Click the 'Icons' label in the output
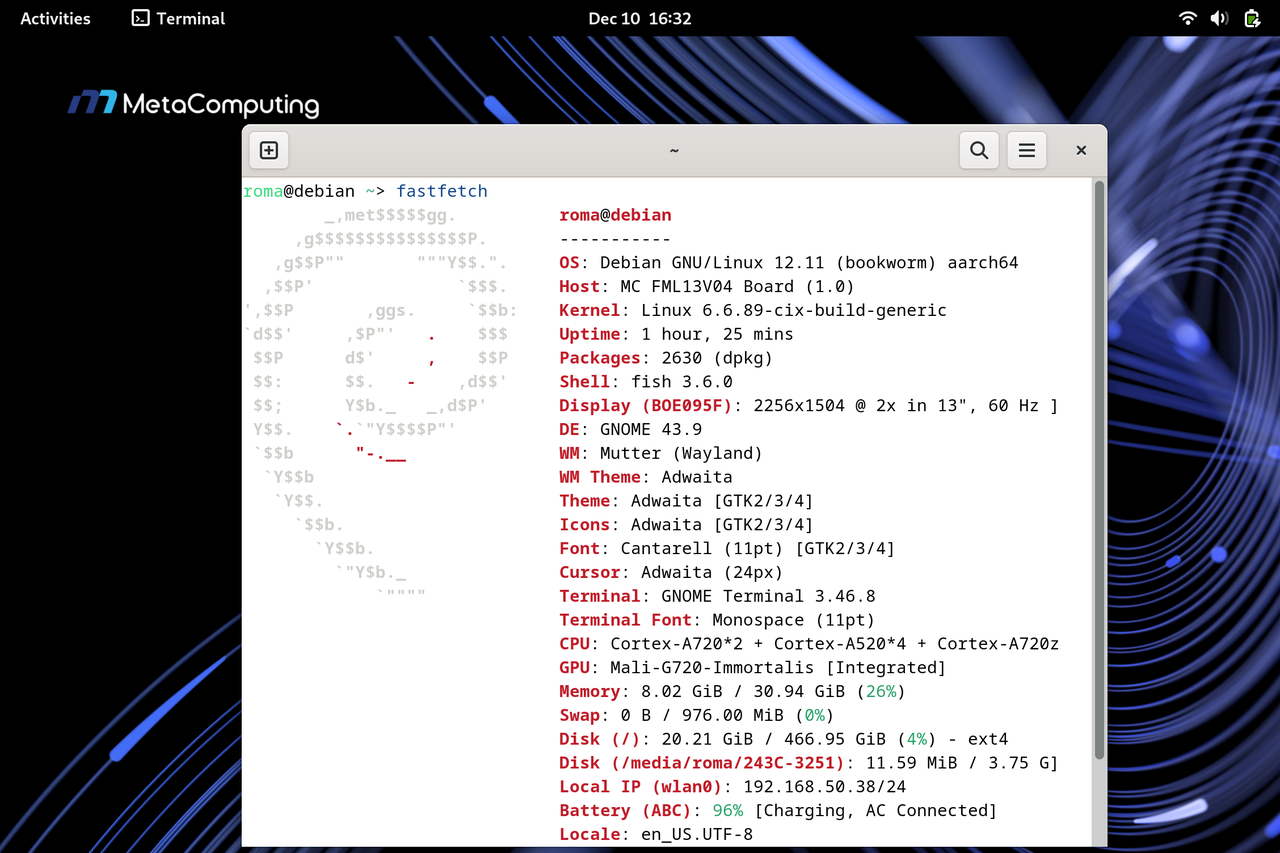Screen dimensions: 1280x853 tap(584, 525)
